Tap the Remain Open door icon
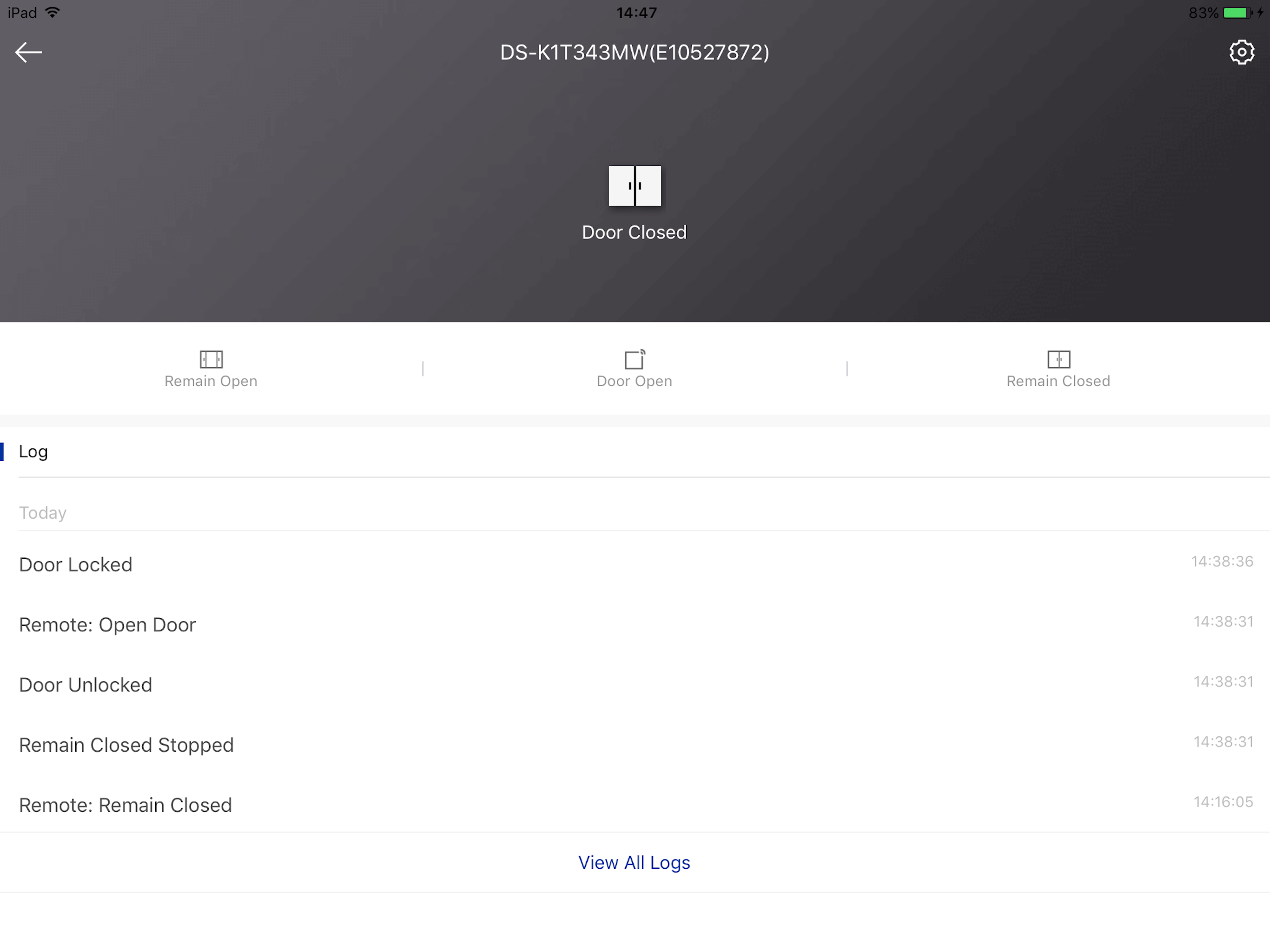This screenshot has height=952, width=1270. pyautogui.click(x=211, y=359)
